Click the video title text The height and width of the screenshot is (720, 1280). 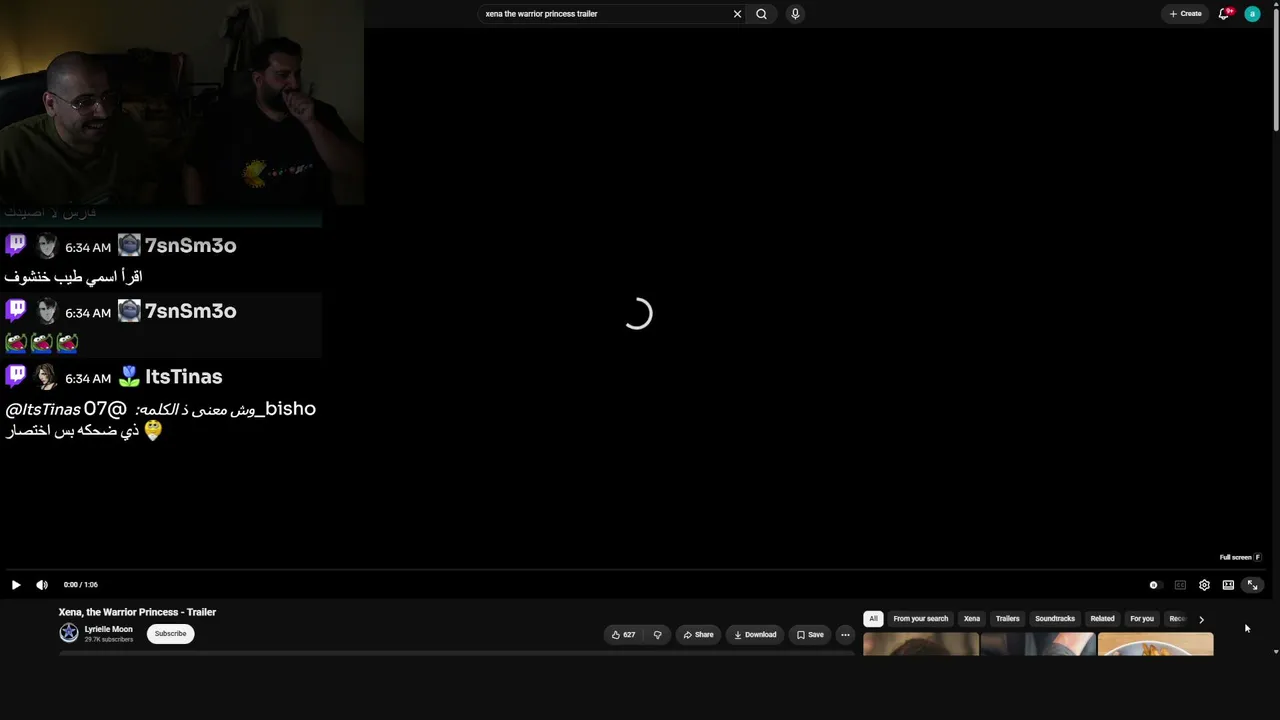pos(137,612)
